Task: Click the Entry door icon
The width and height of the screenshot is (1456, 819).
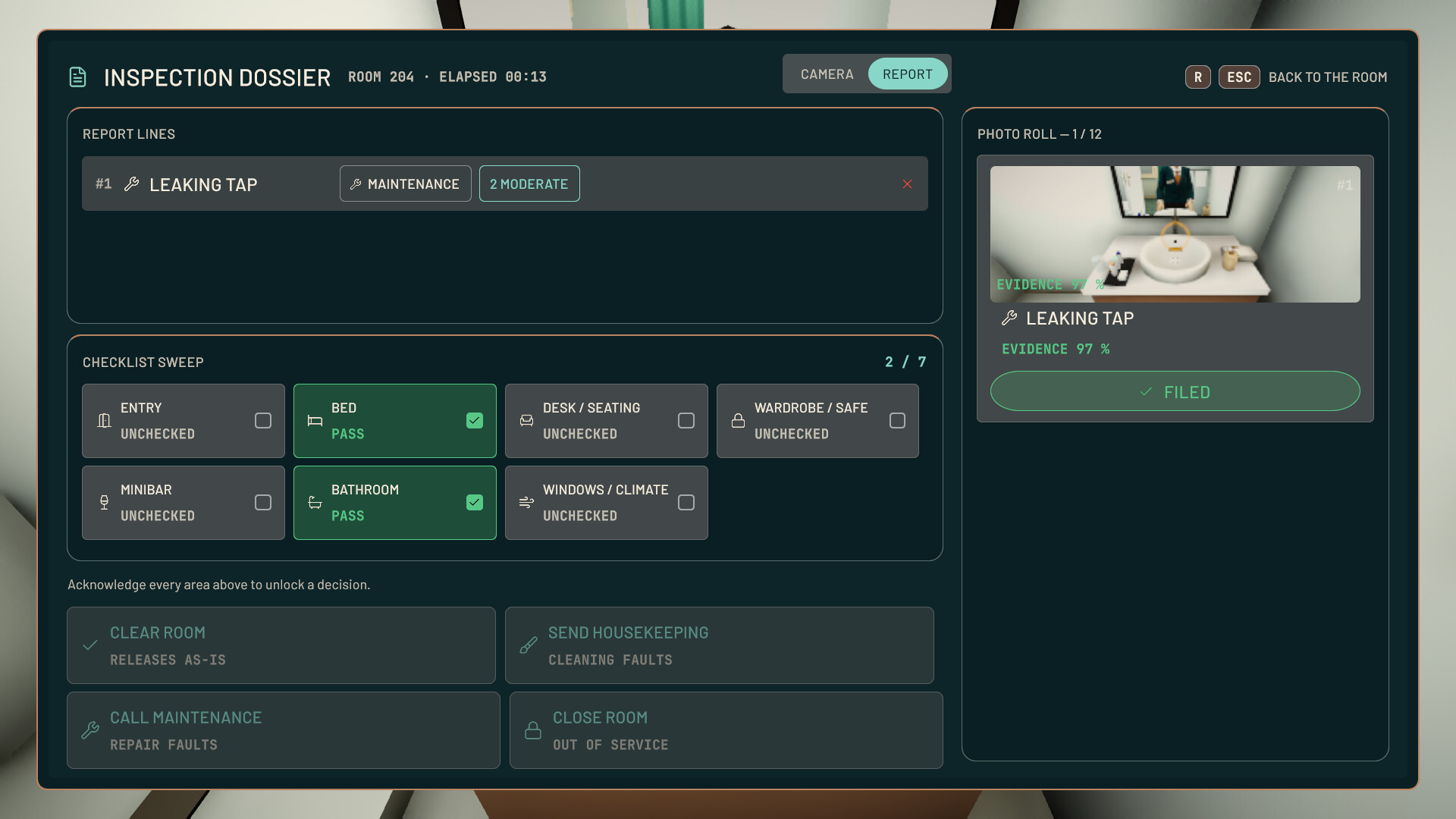Action: [x=104, y=421]
